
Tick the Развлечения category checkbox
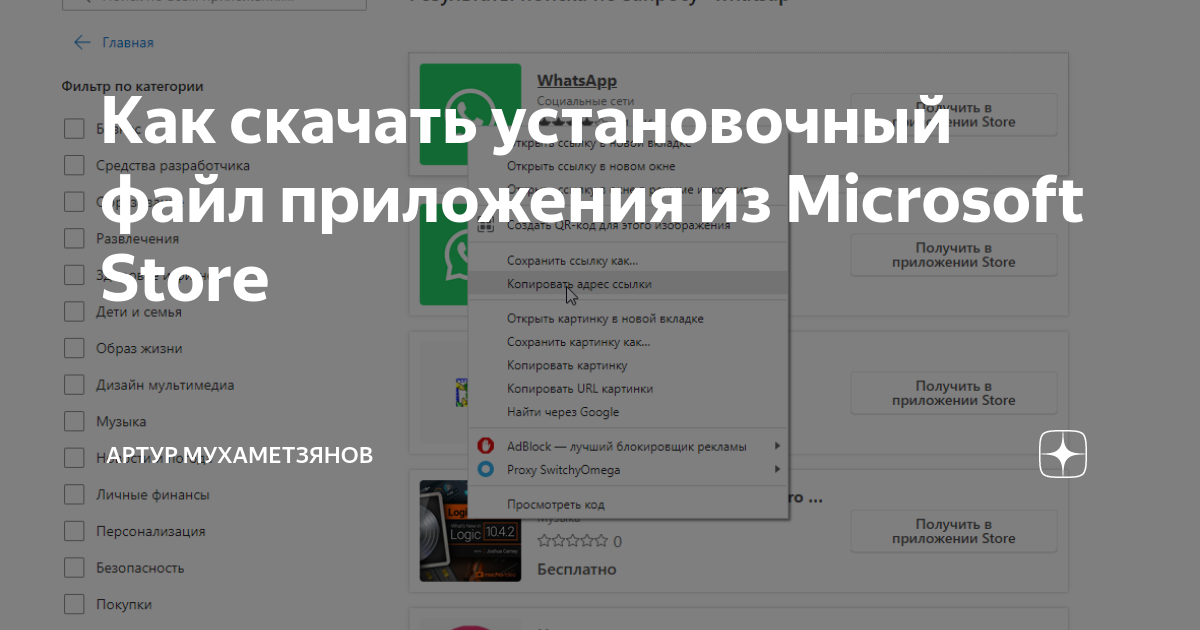coord(74,238)
